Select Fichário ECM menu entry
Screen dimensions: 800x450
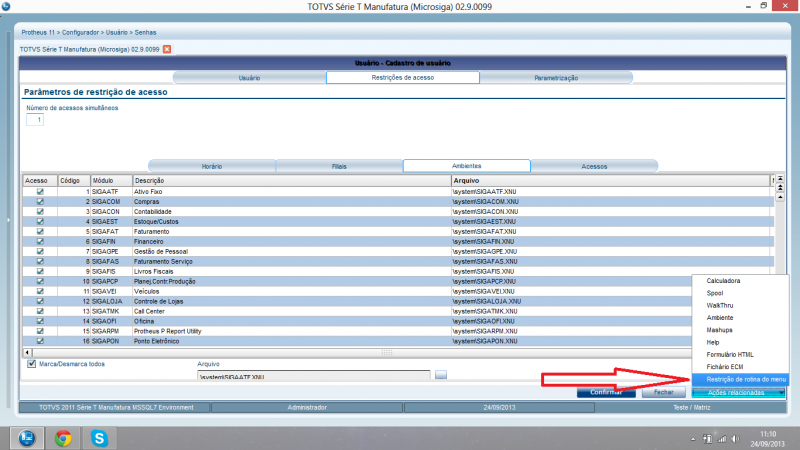(740, 367)
